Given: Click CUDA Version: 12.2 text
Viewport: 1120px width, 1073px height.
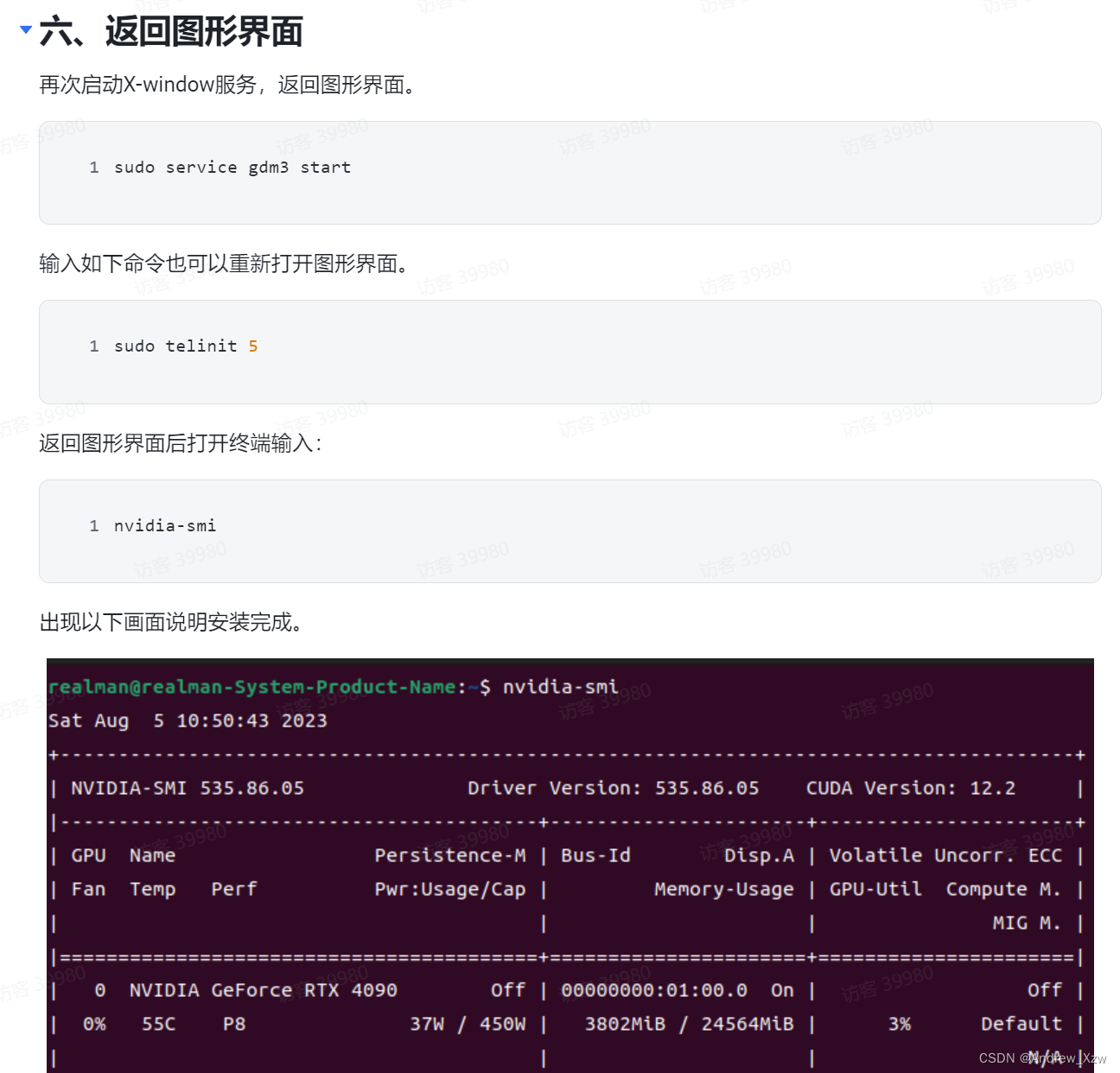Looking at the screenshot, I should click(x=911, y=788).
